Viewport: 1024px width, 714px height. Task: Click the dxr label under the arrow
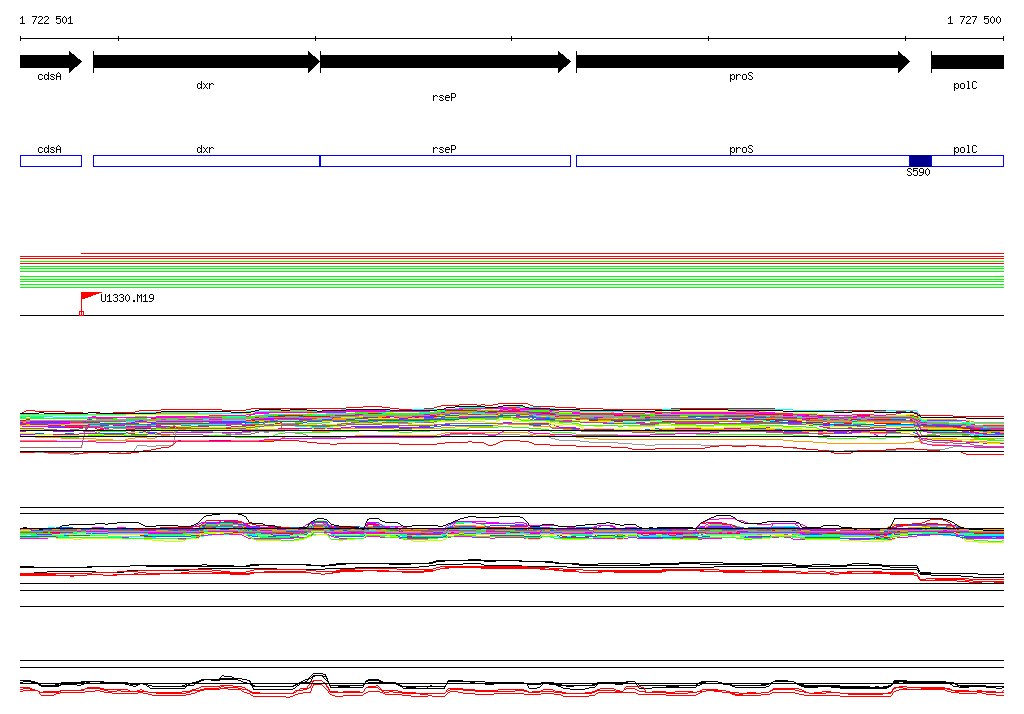[x=205, y=86]
